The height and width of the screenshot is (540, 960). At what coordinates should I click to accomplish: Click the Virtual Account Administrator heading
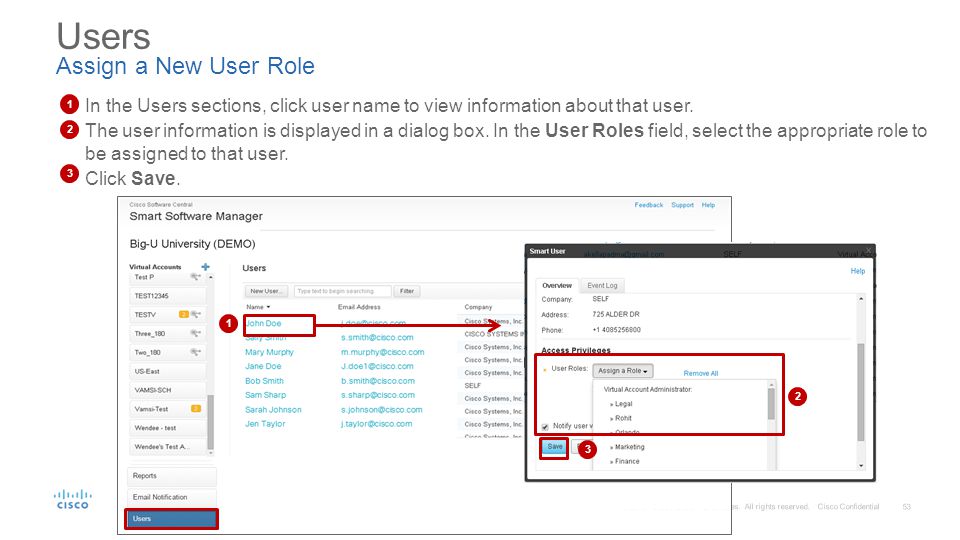[x=648, y=390]
